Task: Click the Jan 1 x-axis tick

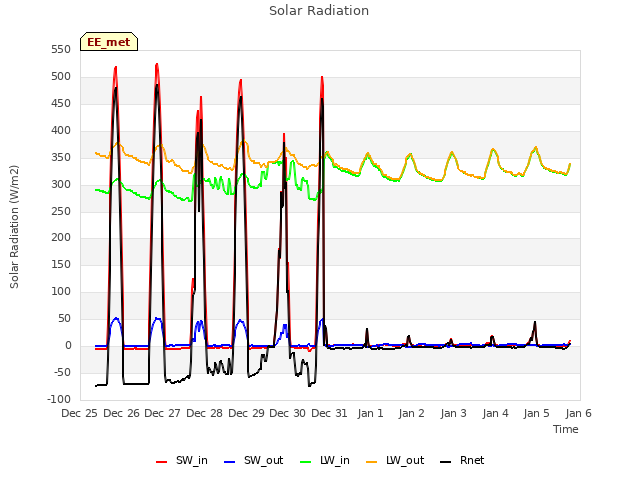Action: pyautogui.click(x=371, y=413)
